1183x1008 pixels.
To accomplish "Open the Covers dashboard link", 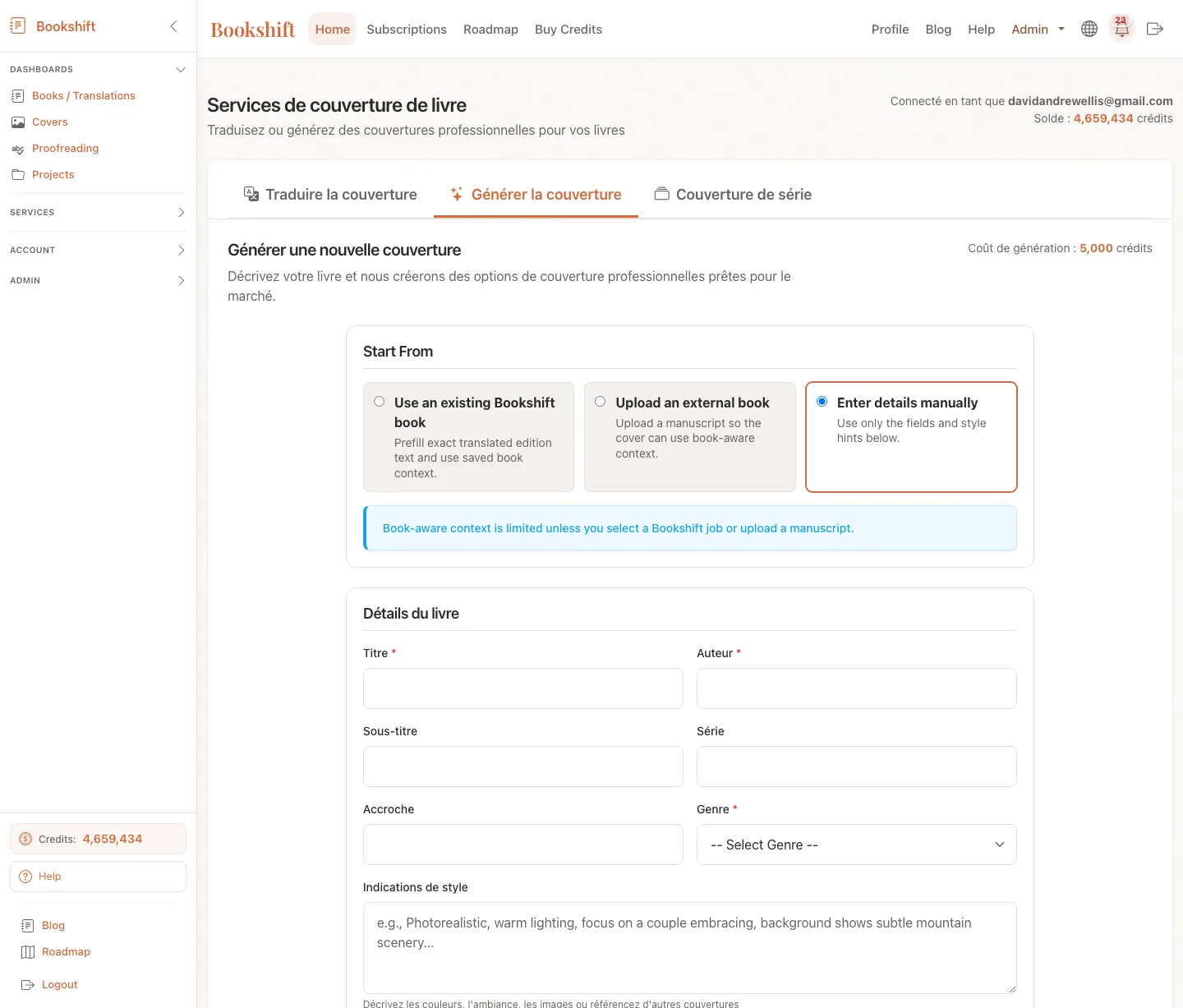I will click(x=50, y=122).
